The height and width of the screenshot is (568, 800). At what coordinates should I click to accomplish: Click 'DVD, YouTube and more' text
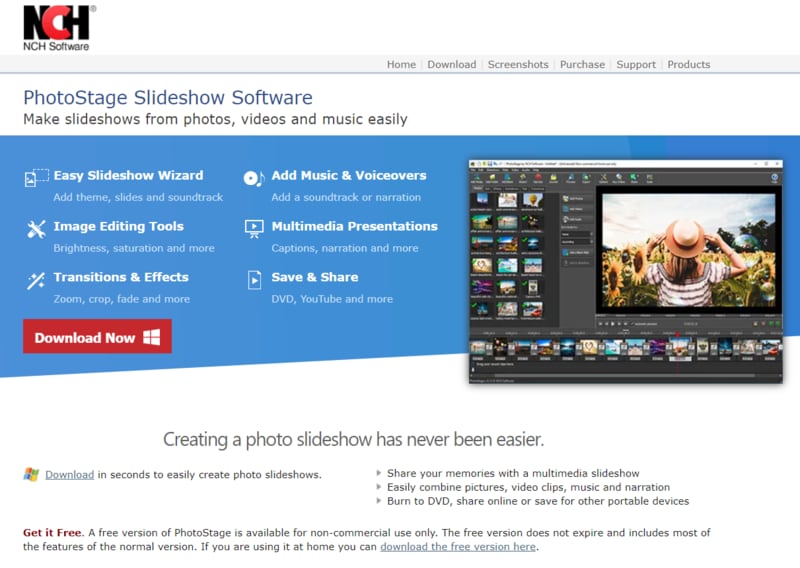(x=332, y=299)
